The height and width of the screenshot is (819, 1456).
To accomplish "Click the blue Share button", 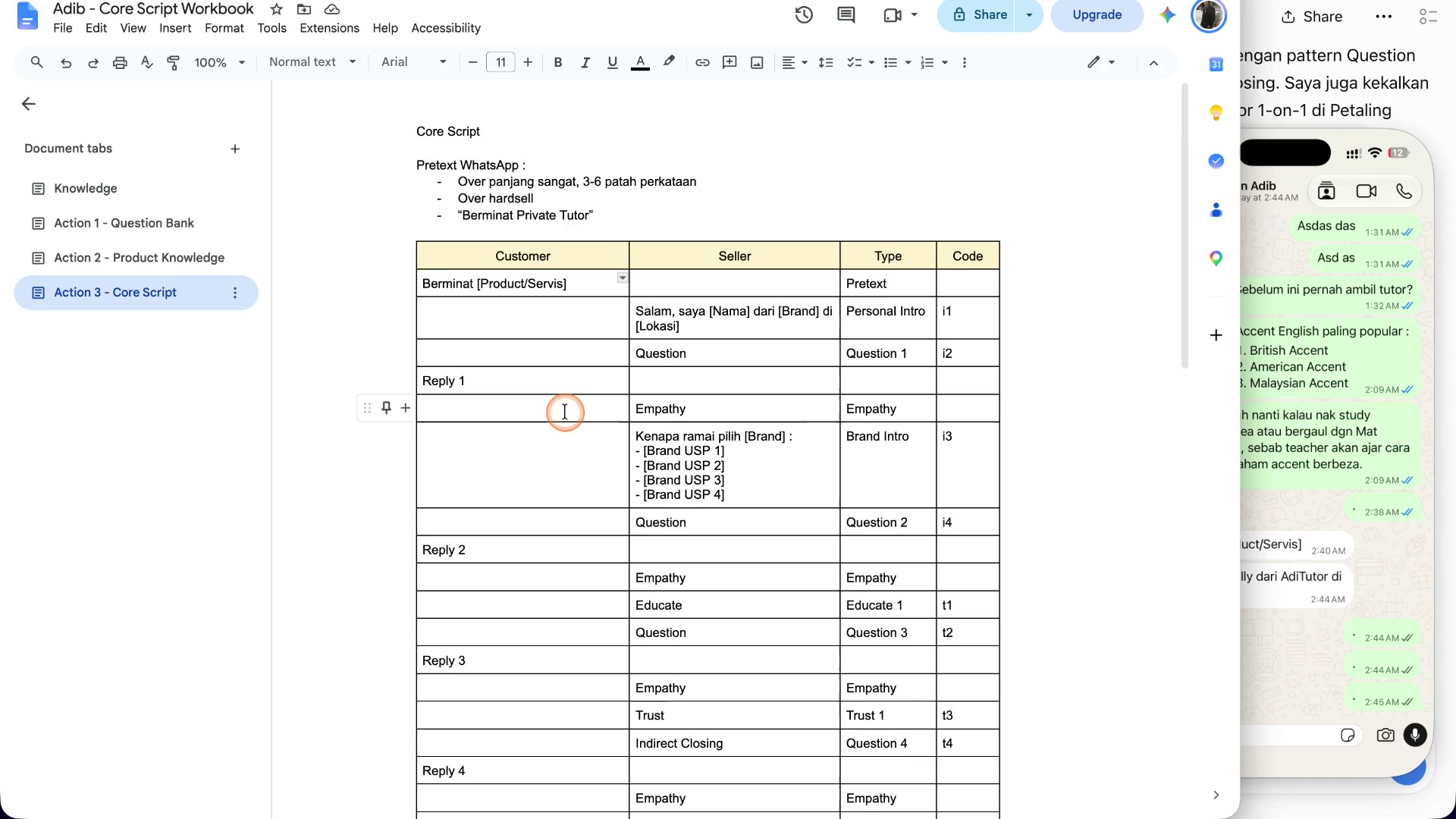I will tap(977, 15).
